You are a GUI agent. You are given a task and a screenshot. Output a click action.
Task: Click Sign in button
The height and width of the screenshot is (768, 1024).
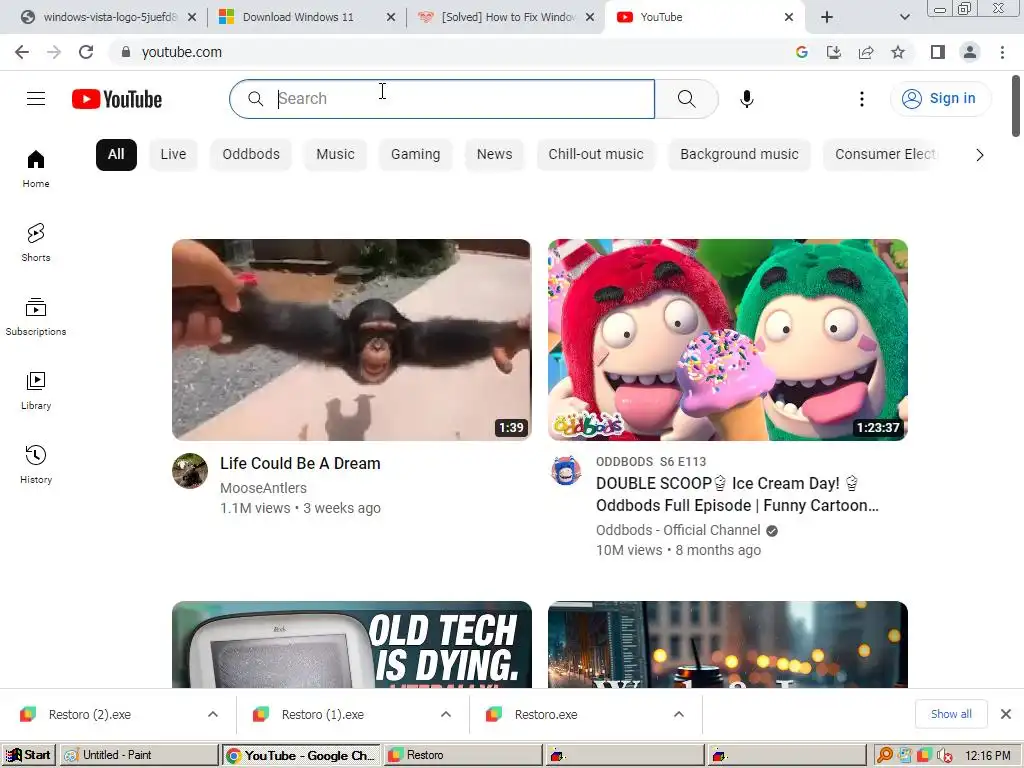tap(940, 99)
